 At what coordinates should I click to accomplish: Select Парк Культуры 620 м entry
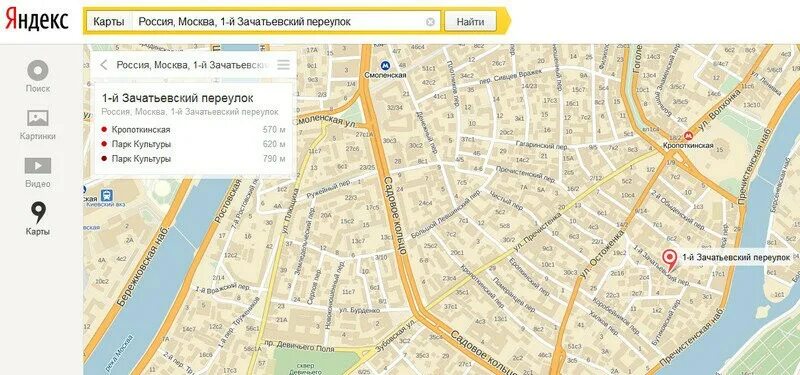(193, 144)
